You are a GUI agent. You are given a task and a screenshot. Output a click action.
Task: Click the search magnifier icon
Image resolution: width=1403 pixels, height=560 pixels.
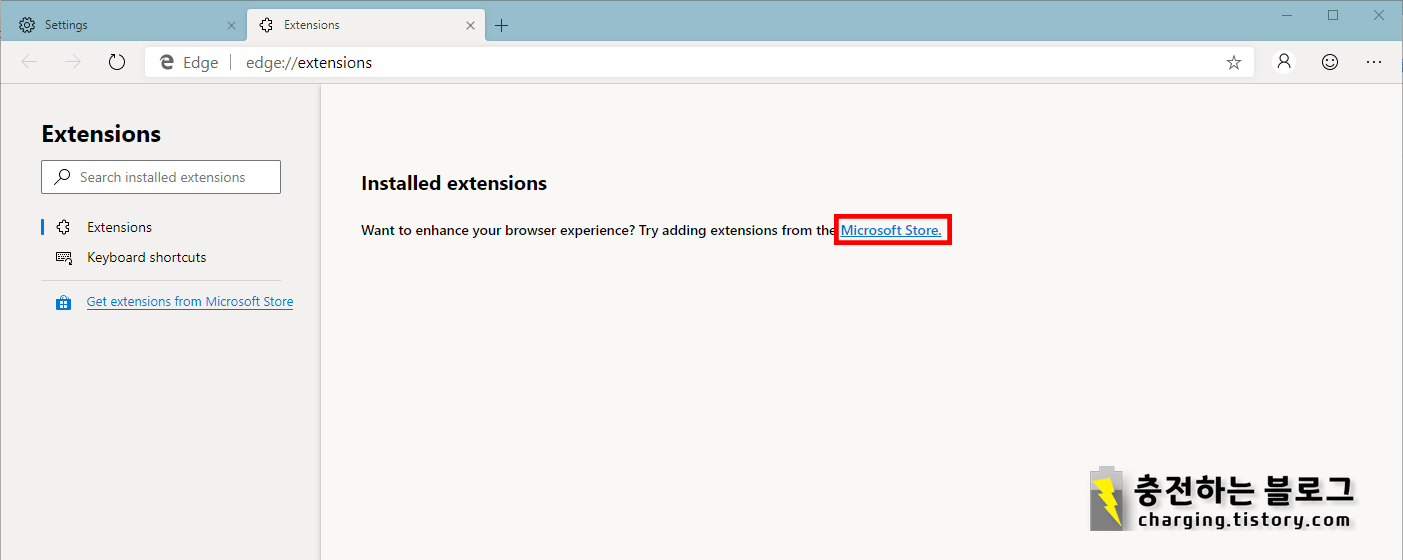(62, 177)
